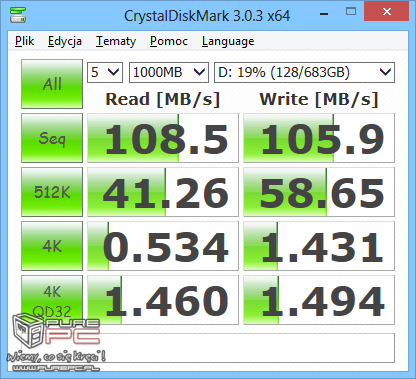
Task: Start the 4K QD32 test
Action: coord(52,300)
